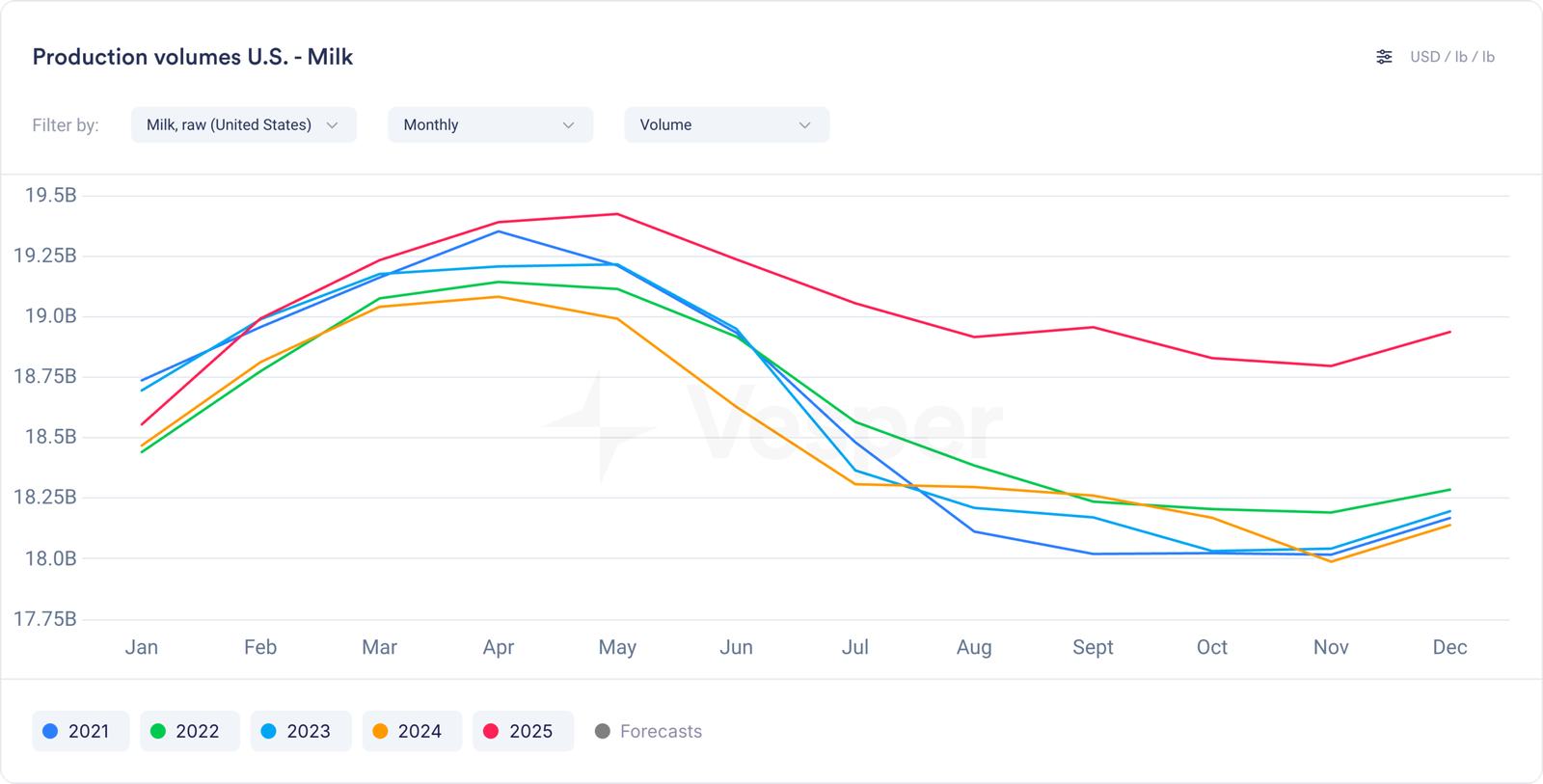Toggle the 2023 legend chip
Image resolution: width=1543 pixels, height=784 pixels.
point(300,731)
